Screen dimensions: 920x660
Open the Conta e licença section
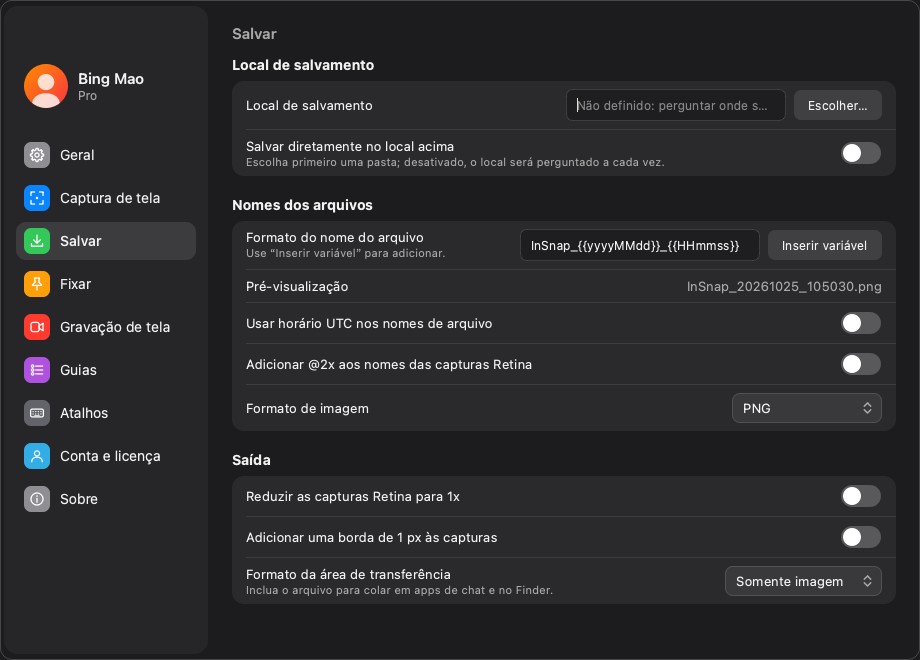point(106,456)
